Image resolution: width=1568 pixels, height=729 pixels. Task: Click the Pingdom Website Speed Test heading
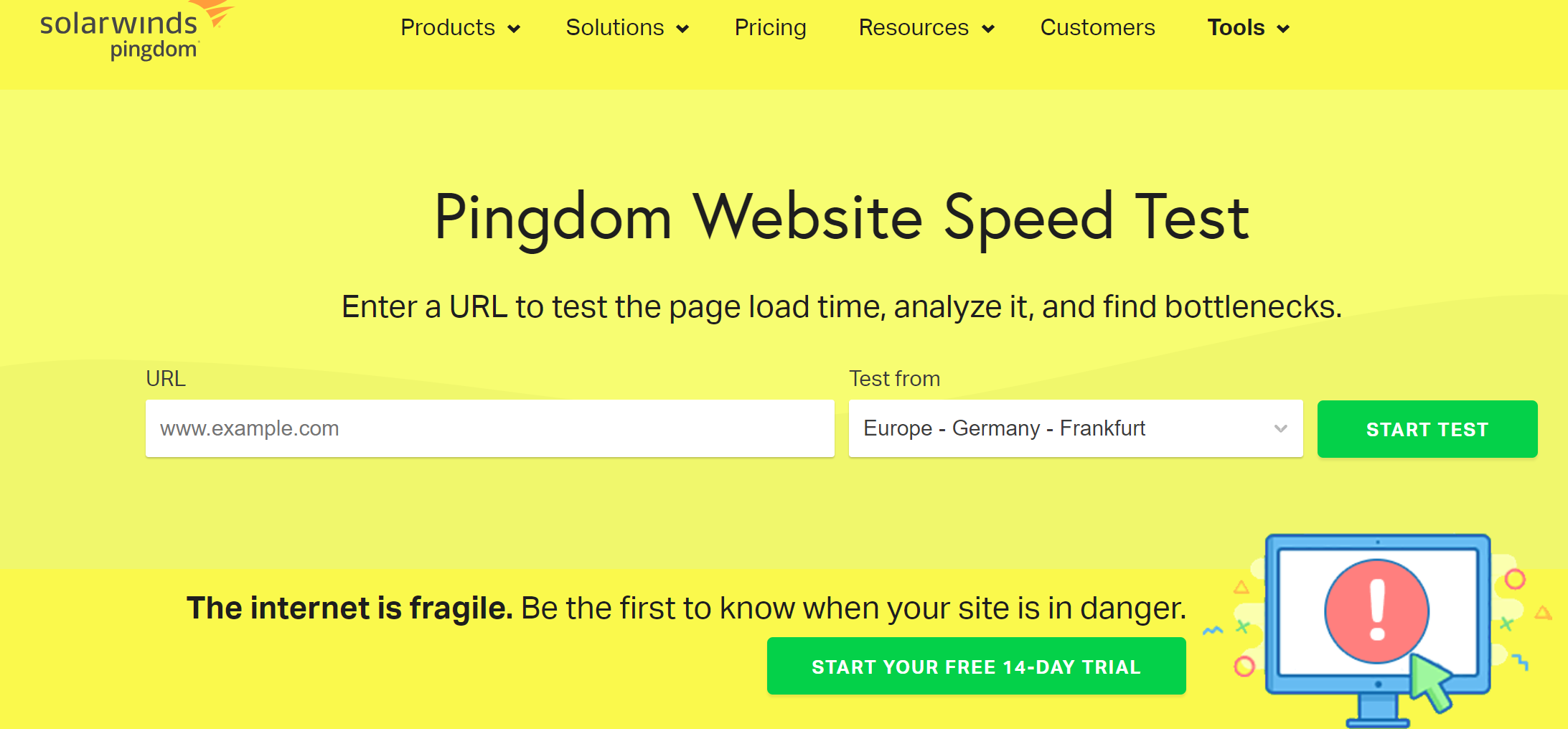click(842, 217)
